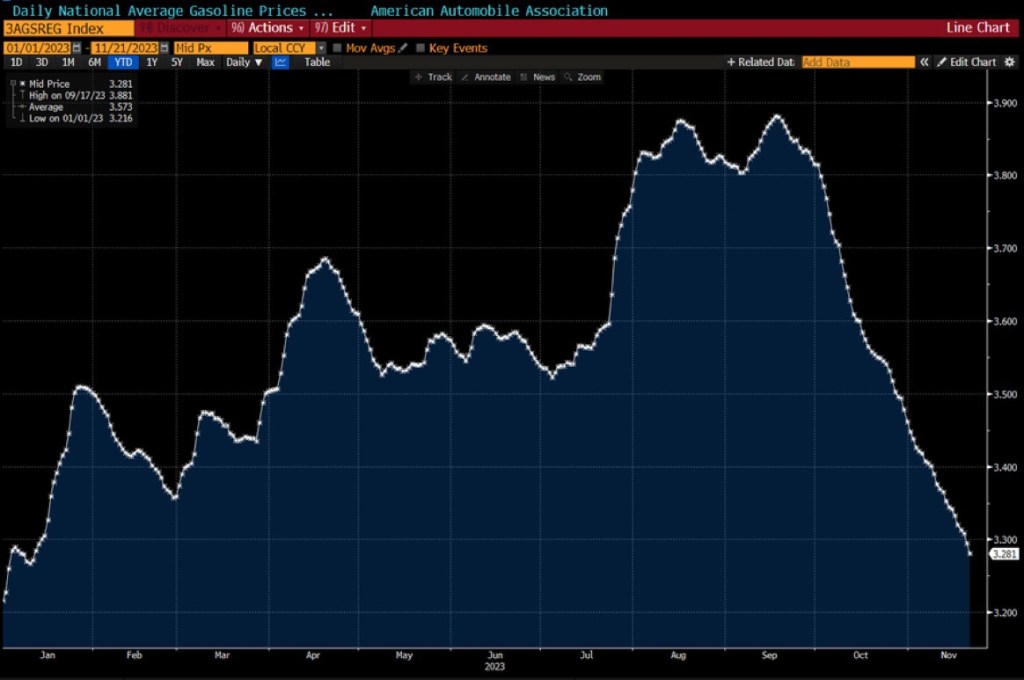1024x680 pixels.
Task: Enable the Mov Avgs checkbox
Action: (x=337, y=48)
